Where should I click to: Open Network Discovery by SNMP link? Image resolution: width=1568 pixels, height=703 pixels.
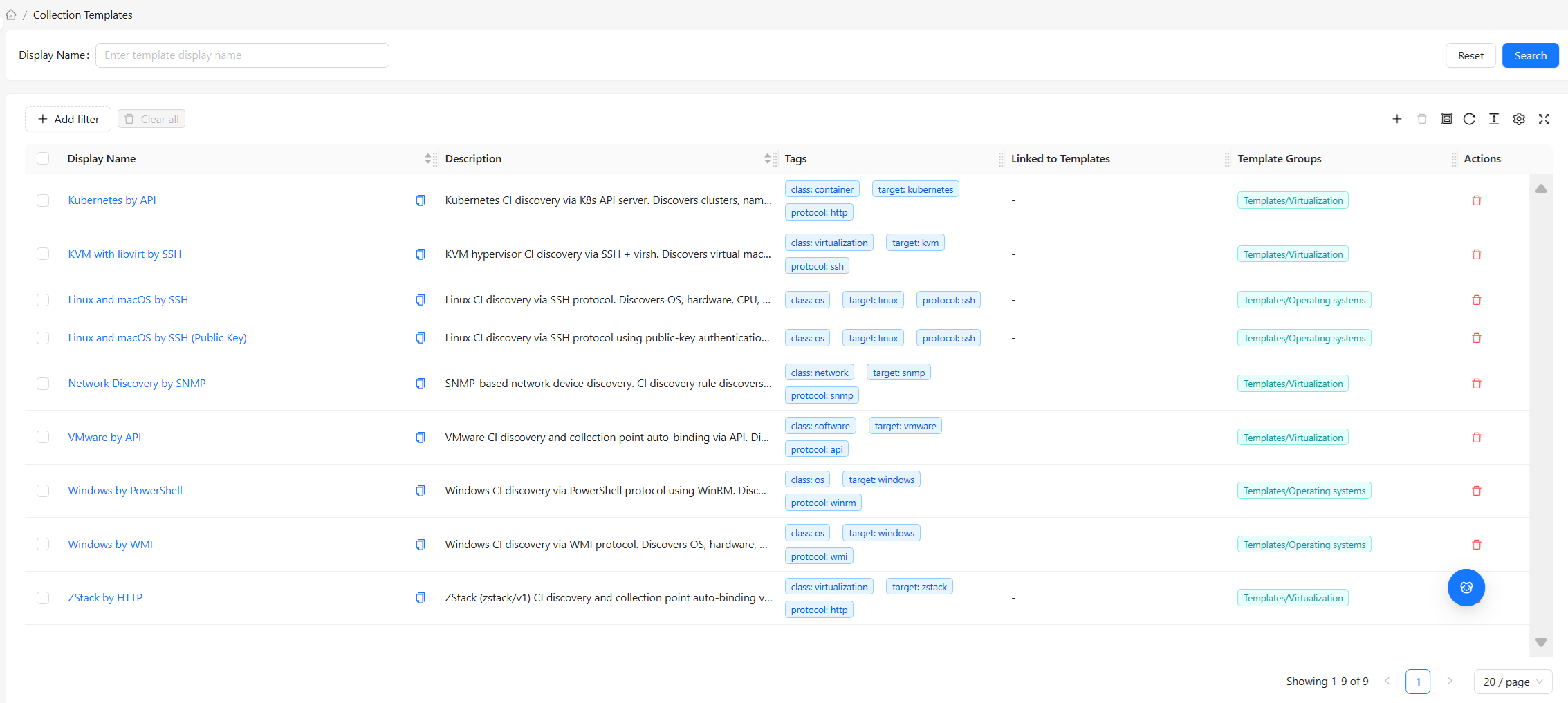(x=137, y=384)
